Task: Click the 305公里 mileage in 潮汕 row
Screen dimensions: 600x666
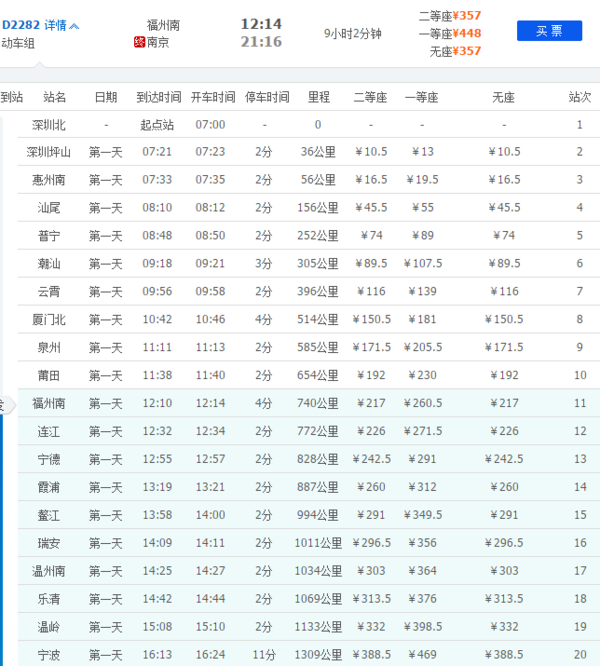Action: 318,264
